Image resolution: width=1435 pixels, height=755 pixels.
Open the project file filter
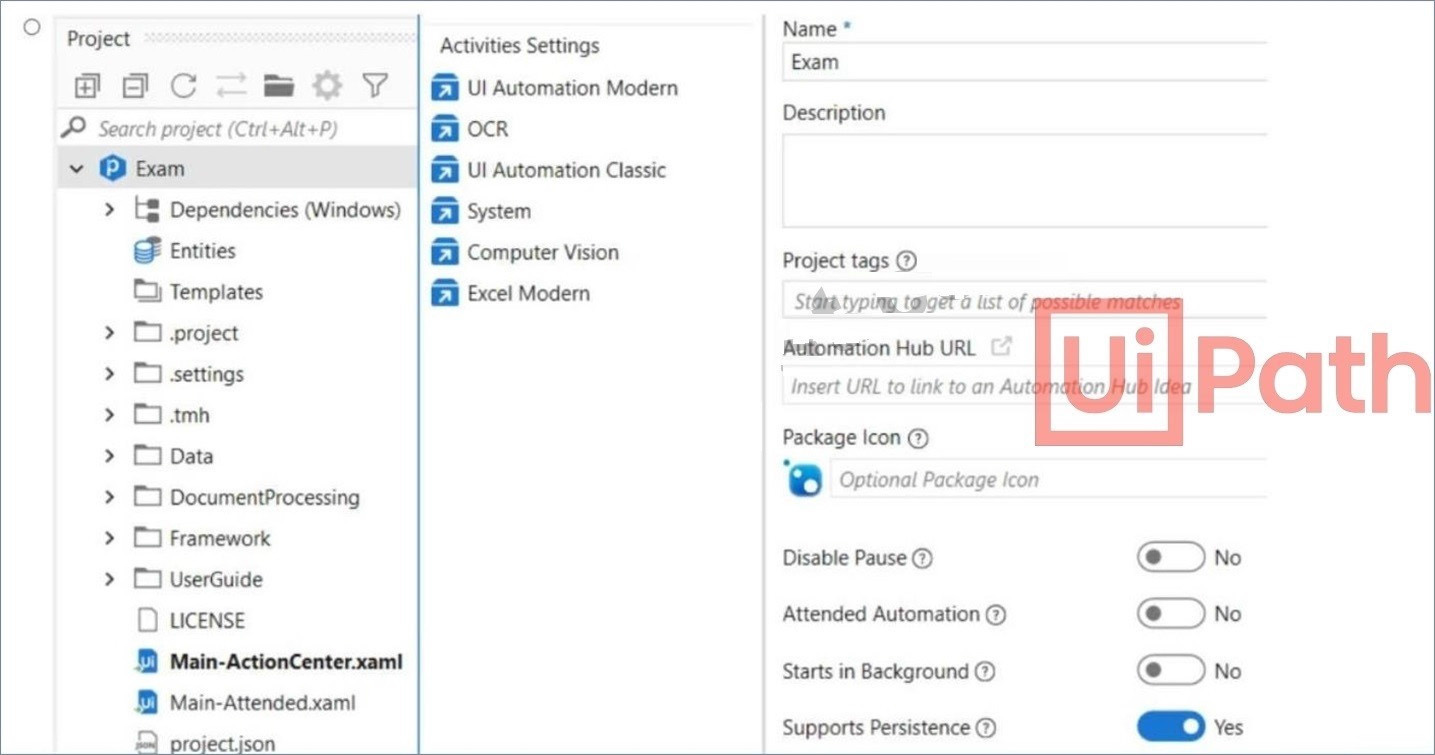375,87
